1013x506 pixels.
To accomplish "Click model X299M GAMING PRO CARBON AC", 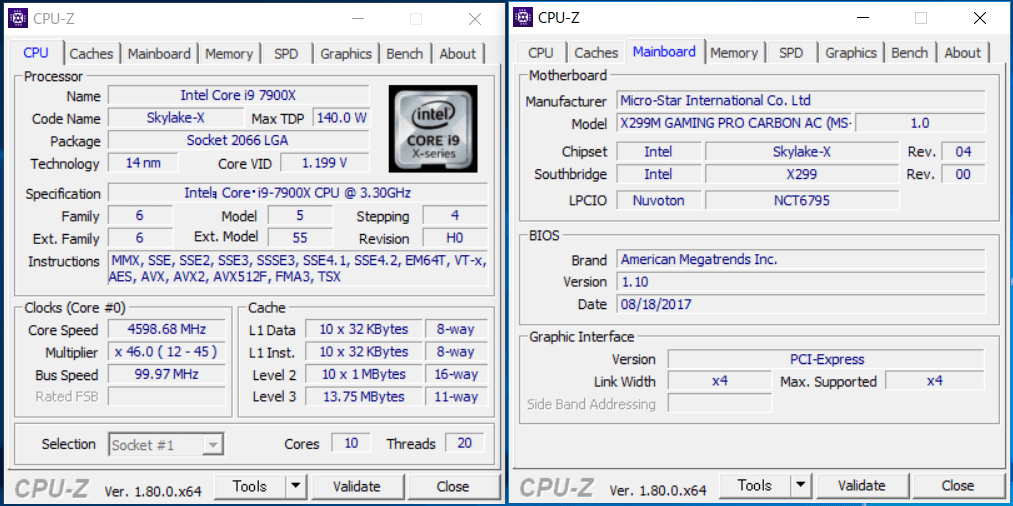I will point(735,123).
